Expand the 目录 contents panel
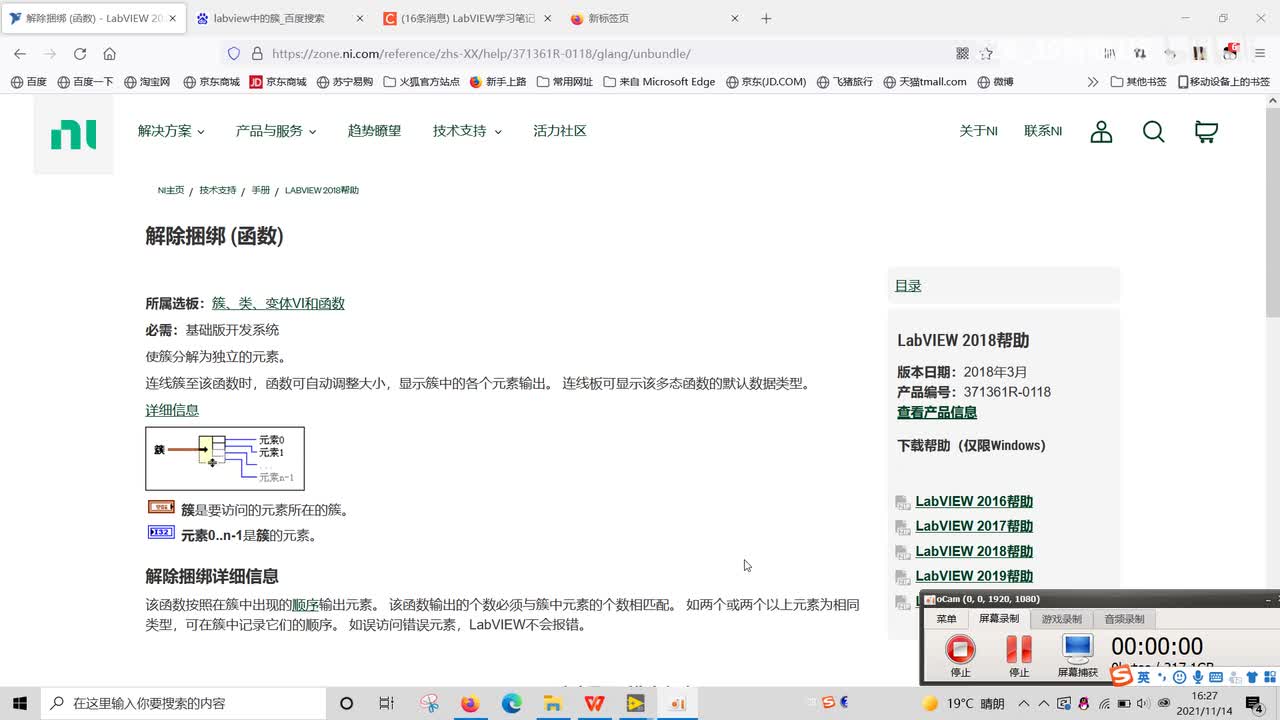1280x720 pixels. pos(908,286)
